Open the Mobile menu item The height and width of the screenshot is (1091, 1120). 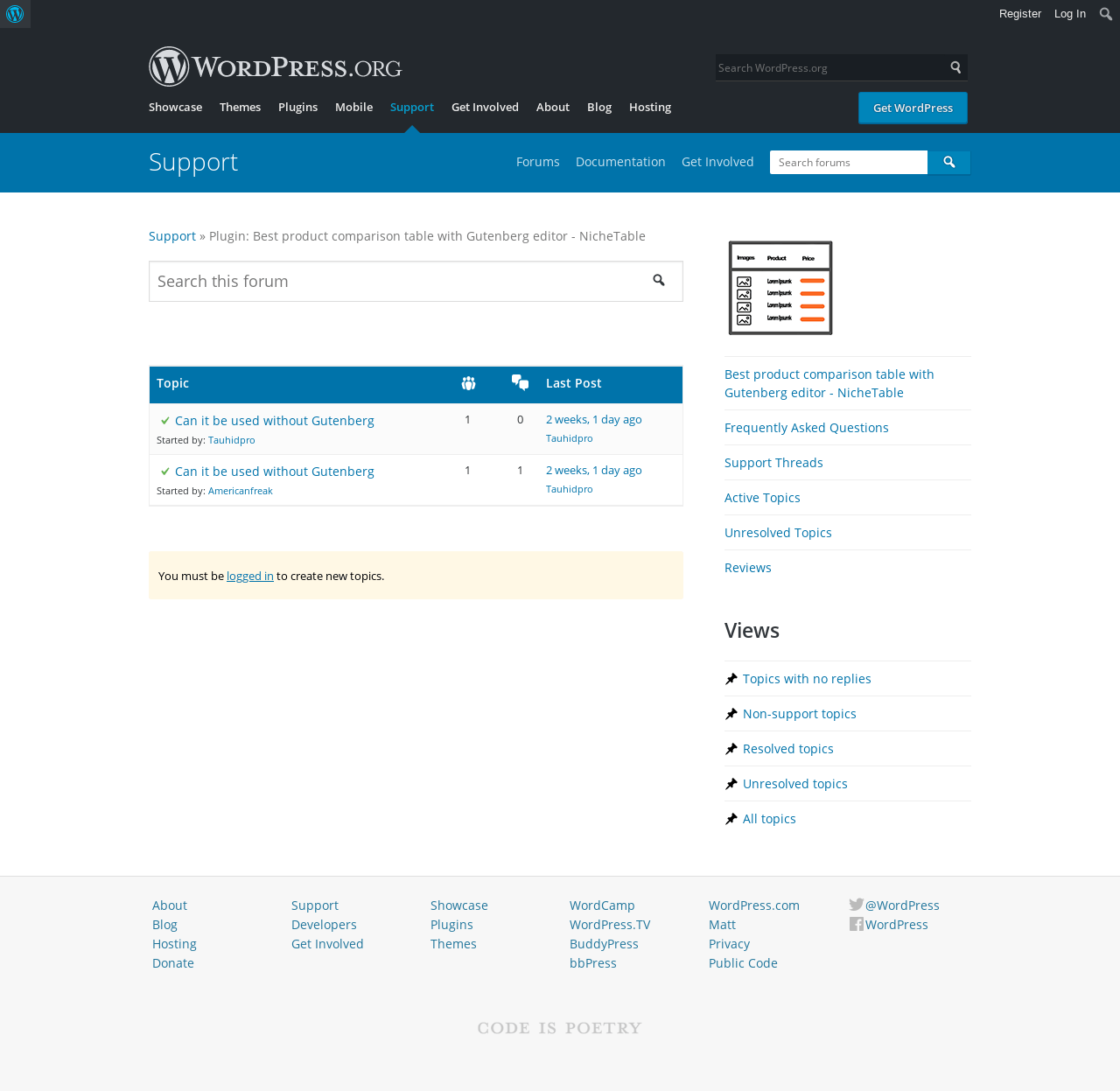[353, 107]
